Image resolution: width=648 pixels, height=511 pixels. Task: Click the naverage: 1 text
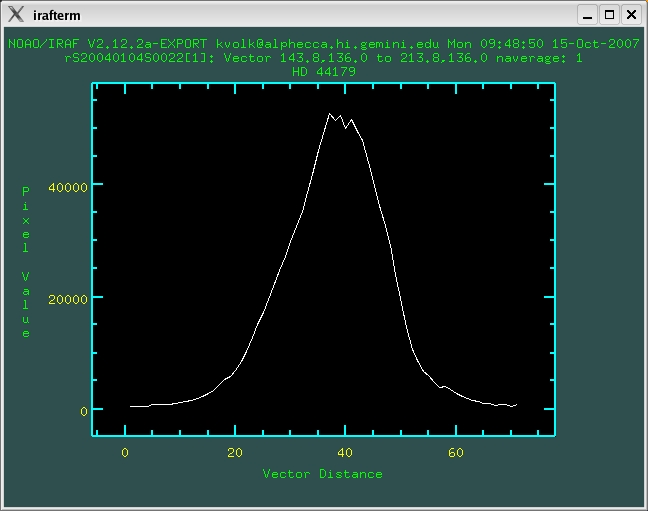pyautogui.click(x=539, y=58)
